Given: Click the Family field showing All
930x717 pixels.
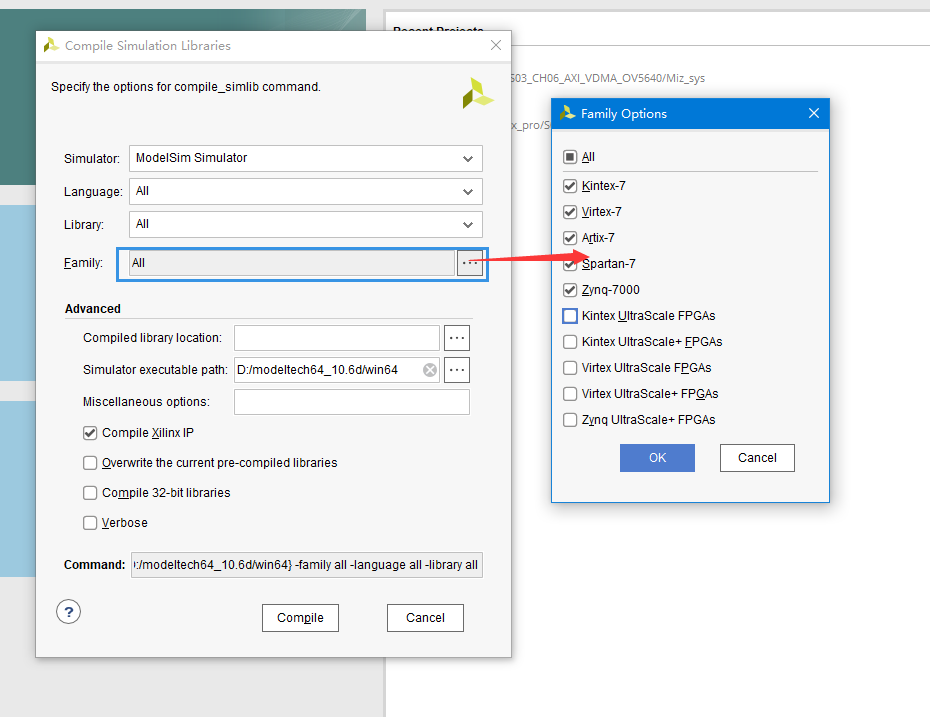Looking at the screenshot, I should pyautogui.click(x=292, y=263).
